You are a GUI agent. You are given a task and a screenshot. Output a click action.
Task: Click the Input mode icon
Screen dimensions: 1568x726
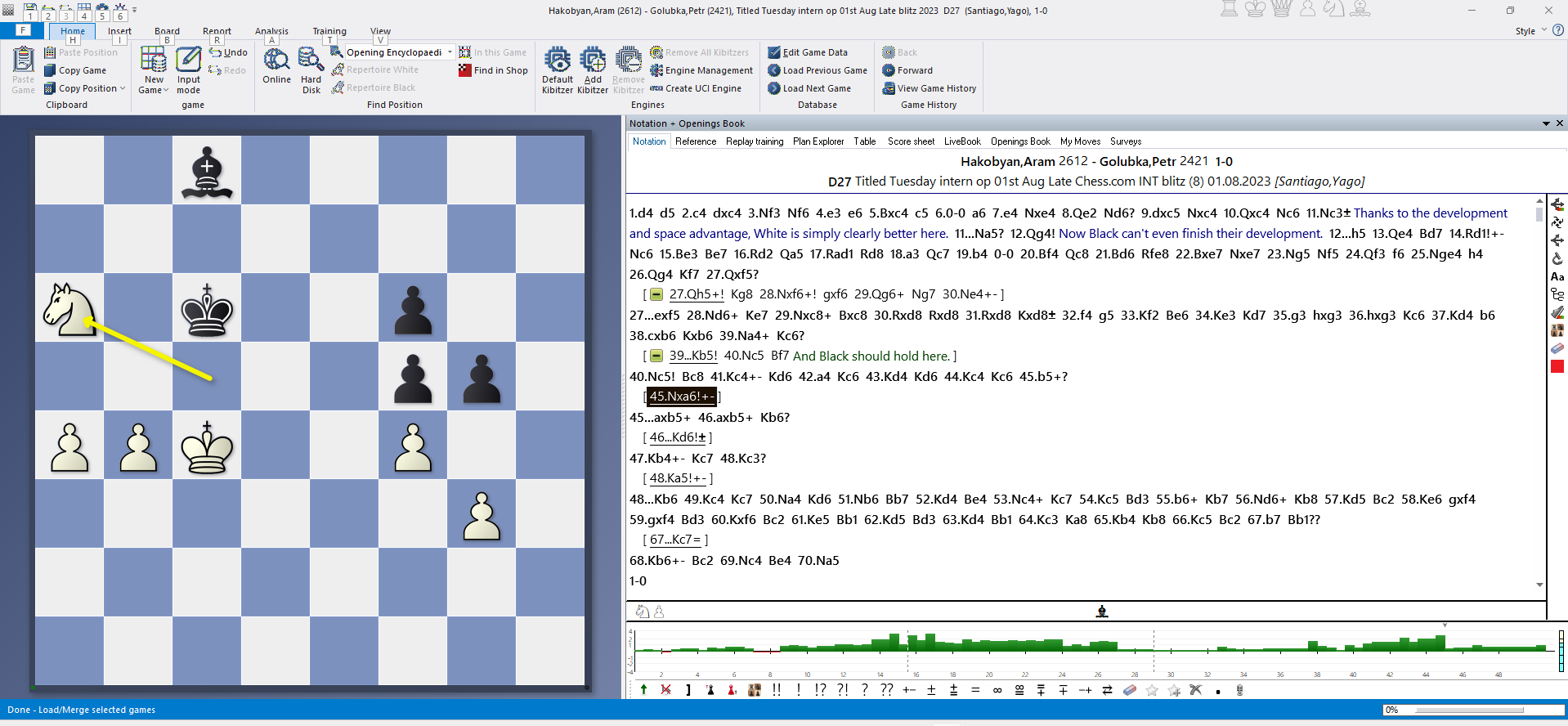(x=189, y=61)
